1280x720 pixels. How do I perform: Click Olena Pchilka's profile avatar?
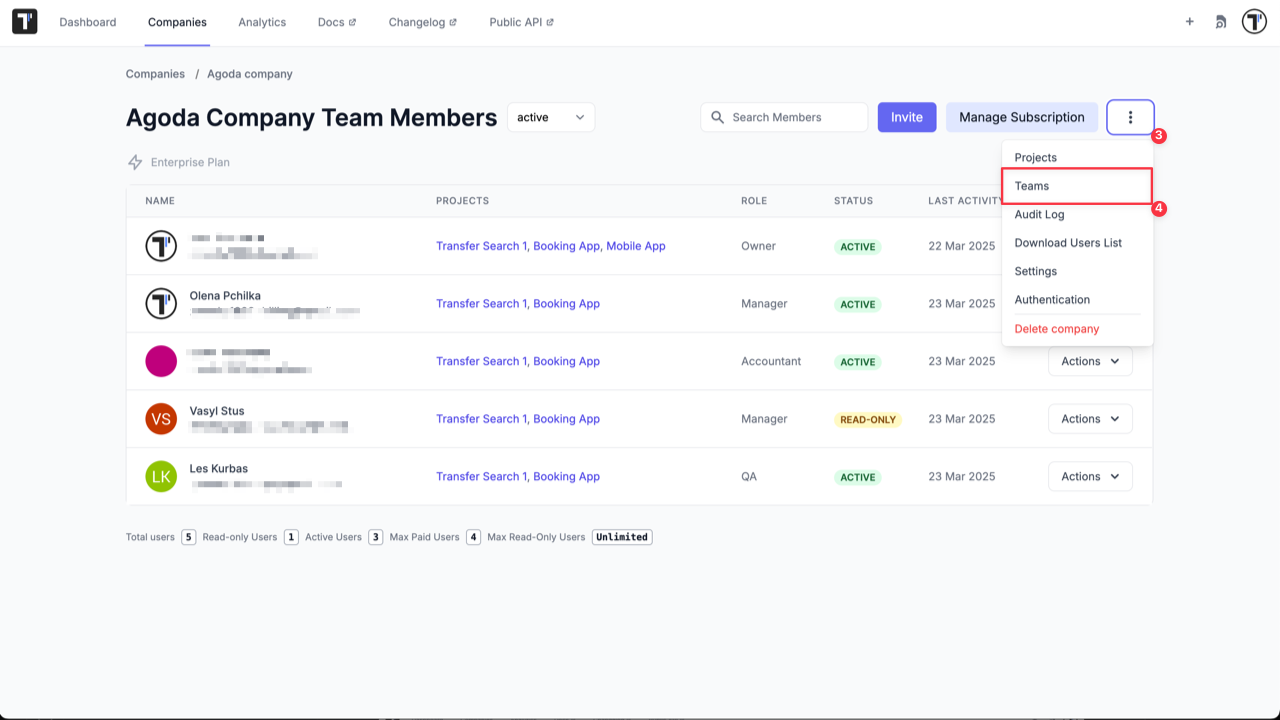tap(161, 303)
